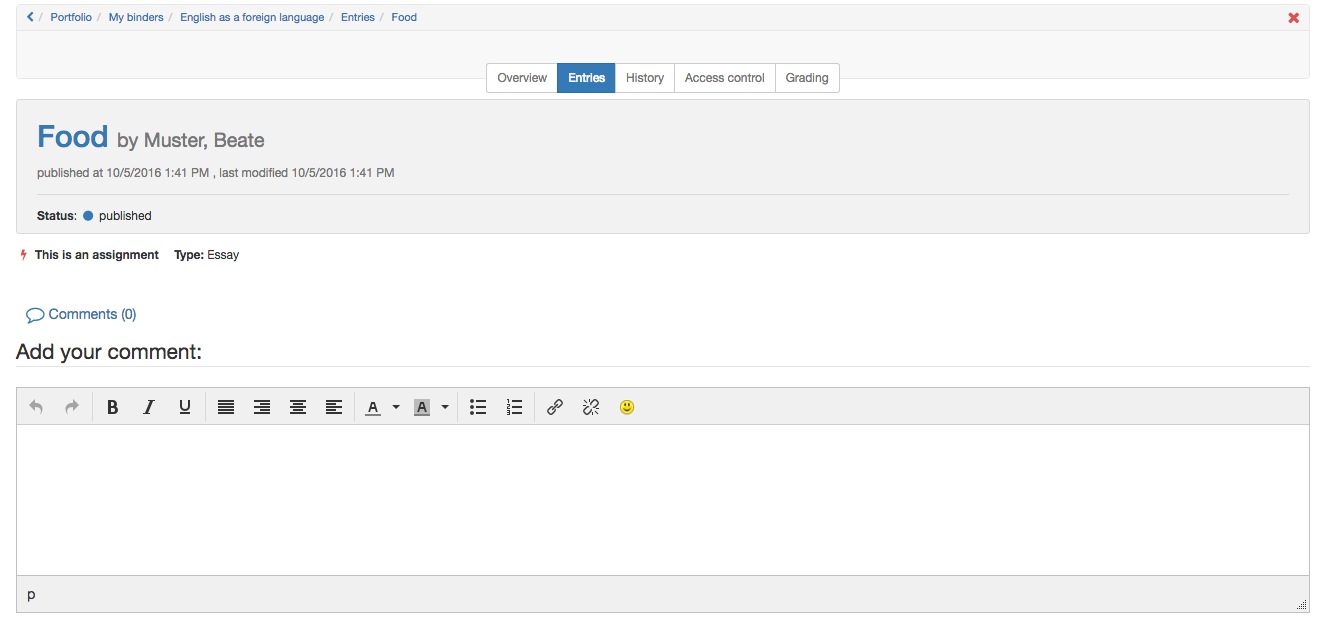Expand the text color dropdown arrow
The height and width of the screenshot is (627, 1326).
[396, 407]
